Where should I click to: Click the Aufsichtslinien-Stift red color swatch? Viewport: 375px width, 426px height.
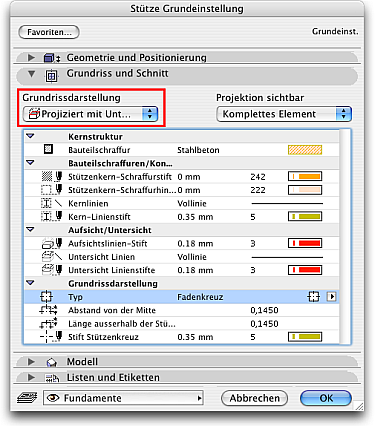point(305,243)
